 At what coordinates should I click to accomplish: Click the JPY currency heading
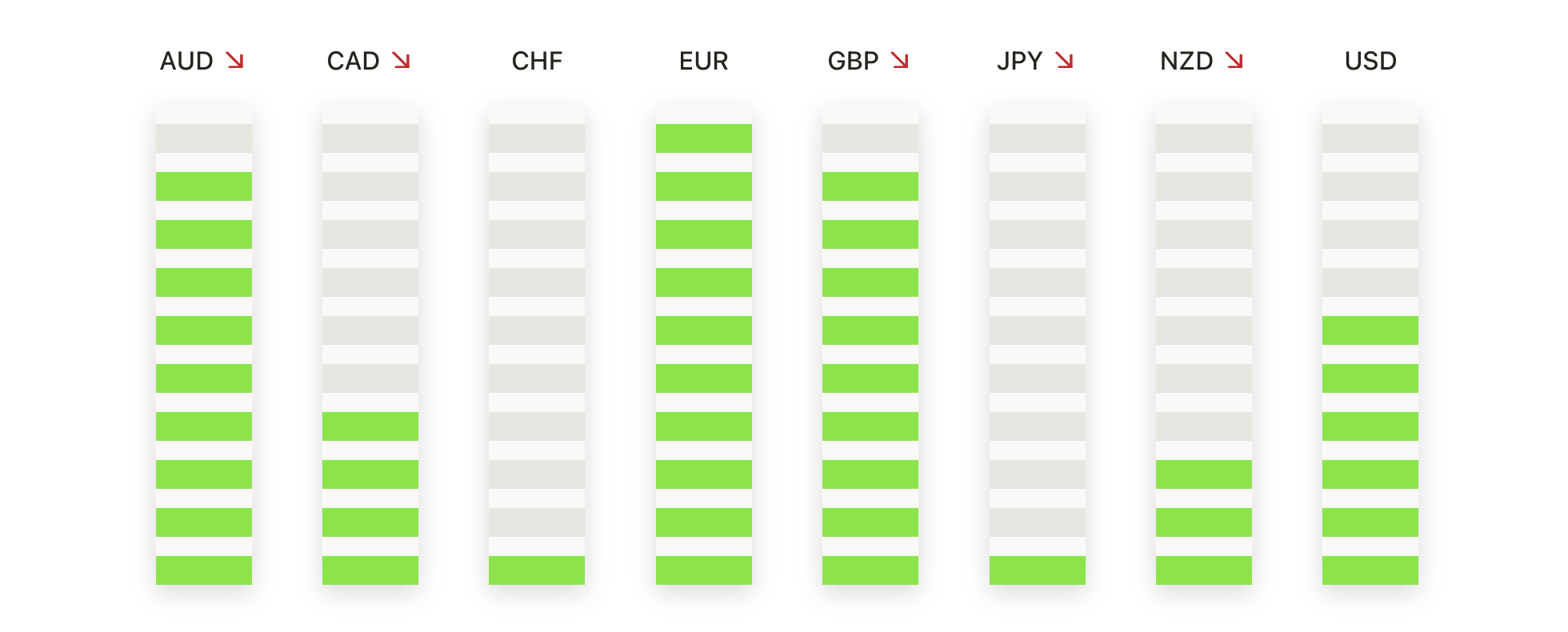pyautogui.click(x=1019, y=61)
